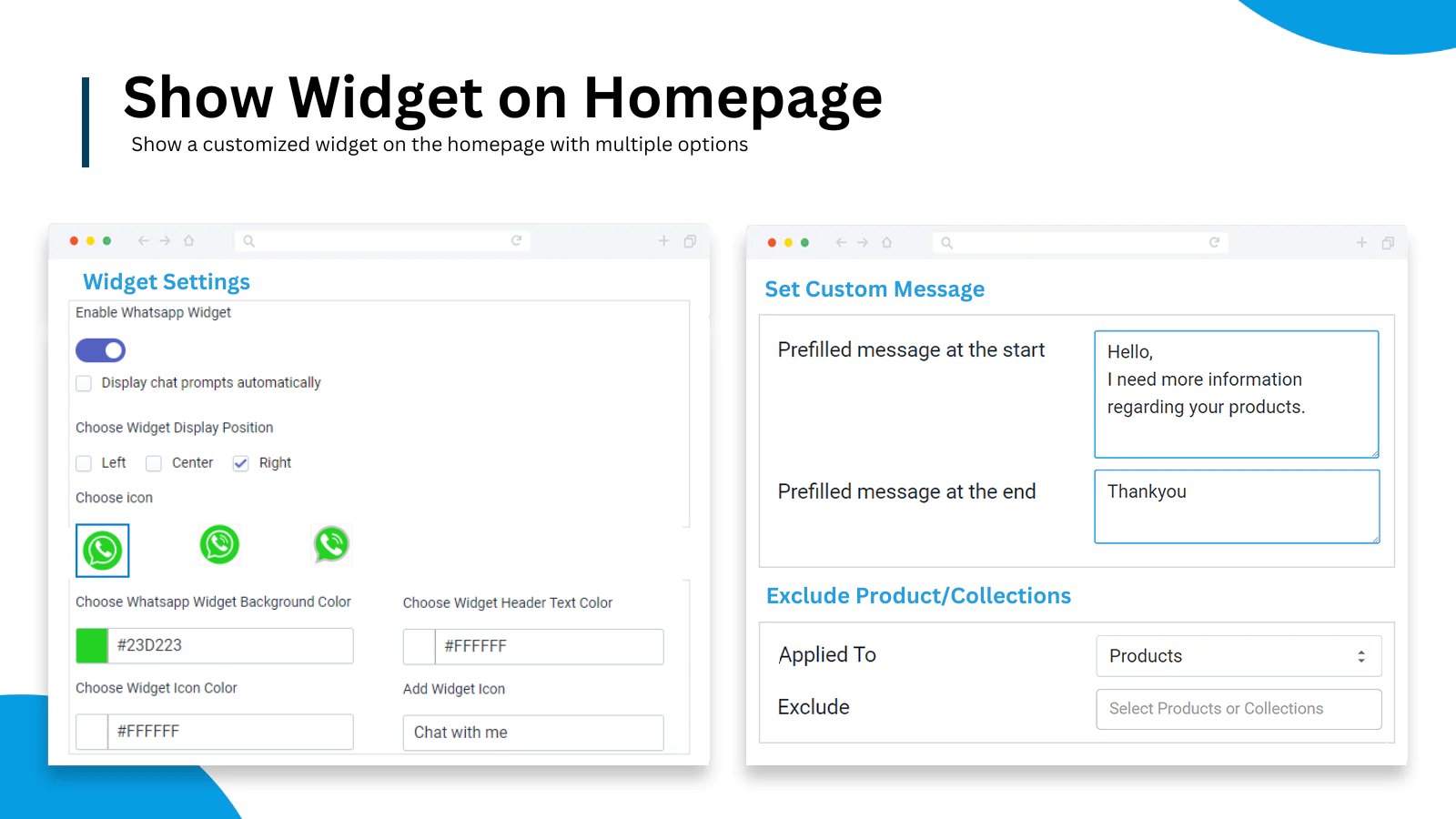Click the green background color swatch
The width and height of the screenshot is (1456, 819).
[92, 645]
